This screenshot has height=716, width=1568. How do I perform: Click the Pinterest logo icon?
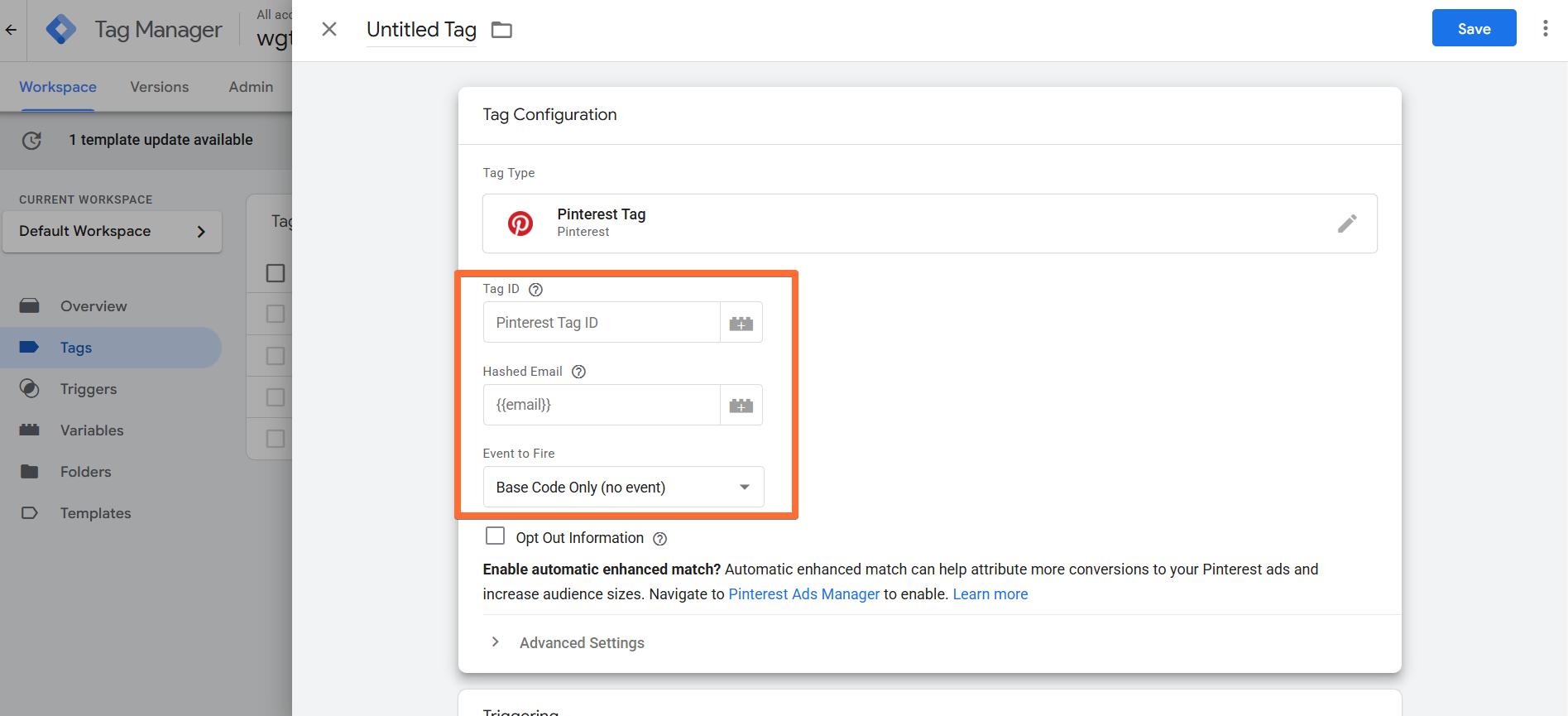coord(520,223)
